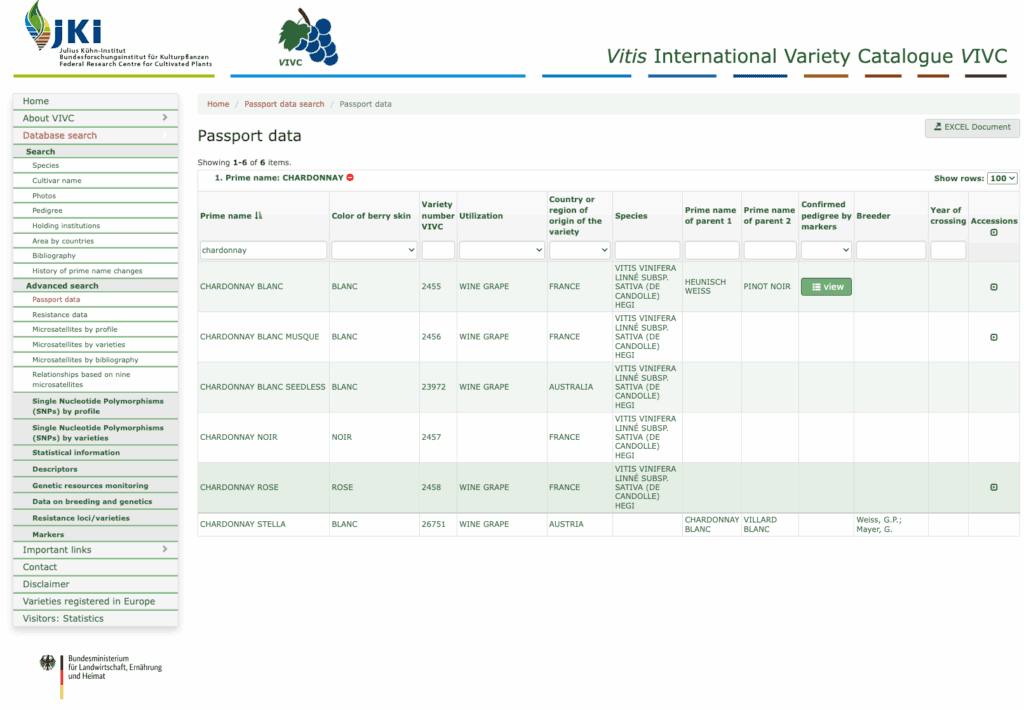The image size is (1024, 710).
Task: Open Resistance data in sidebar menu
Action: pyautogui.click(x=59, y=315)
